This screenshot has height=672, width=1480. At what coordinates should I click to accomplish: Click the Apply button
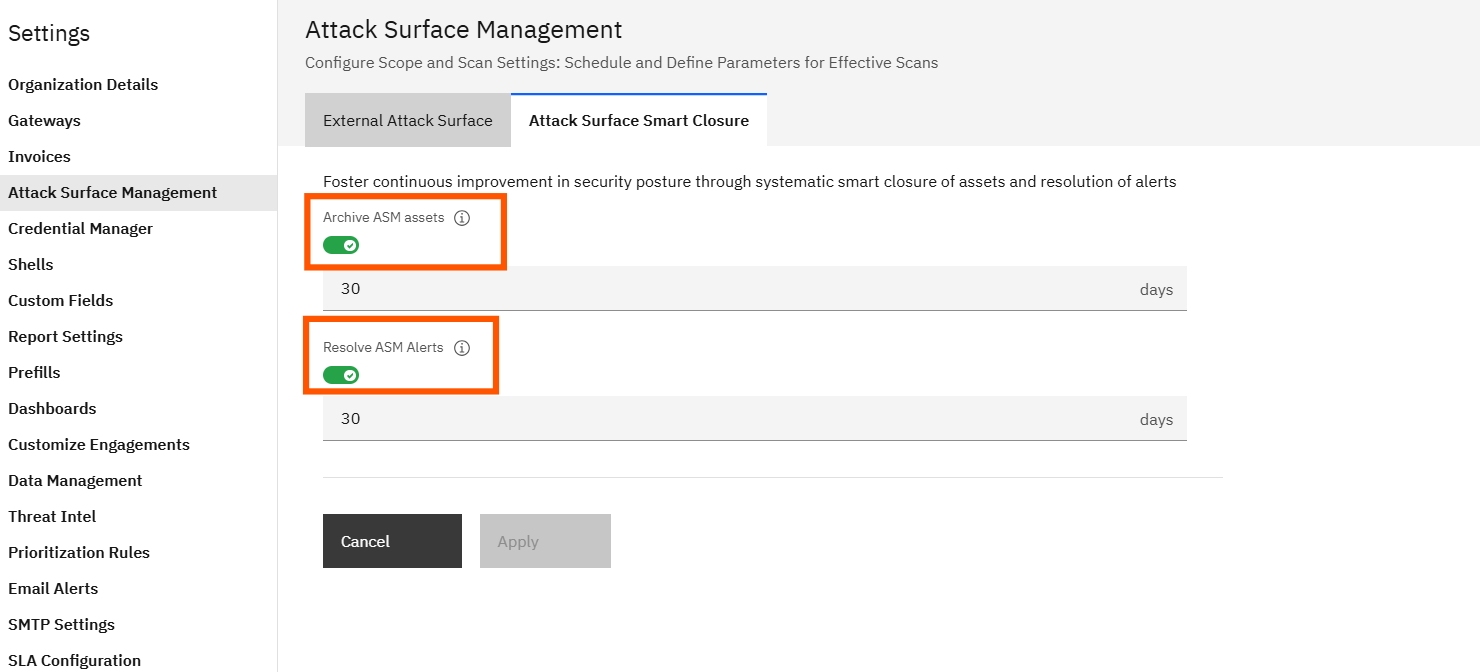tap(545, 541)
